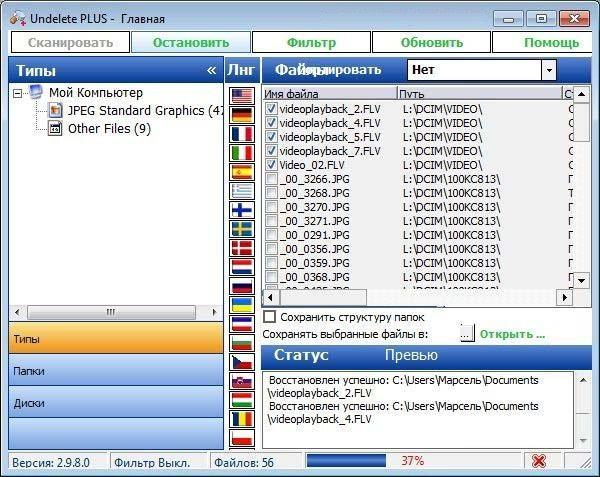Click the JPEG Standard Graphics file type icon

(55, 111)
